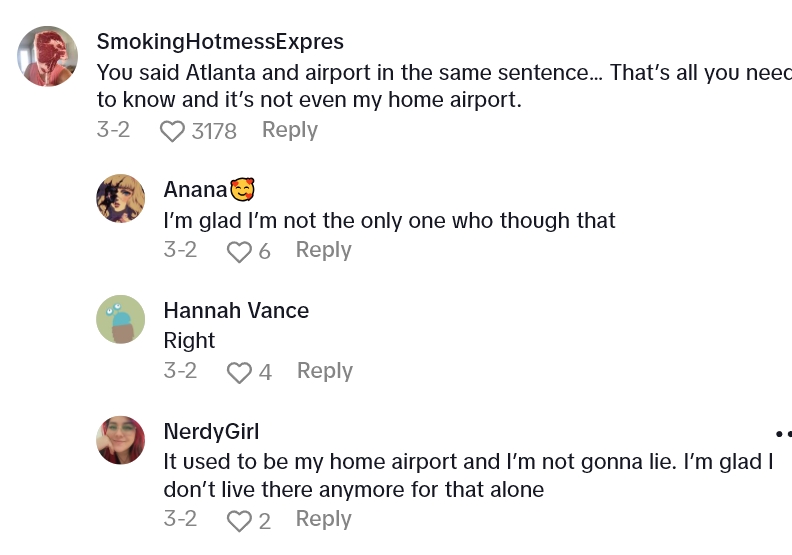The width and height of the screenshot is (792, 555).
Task: Tap heart icon on NerdyGirl's reply
Action: (239, 521)
